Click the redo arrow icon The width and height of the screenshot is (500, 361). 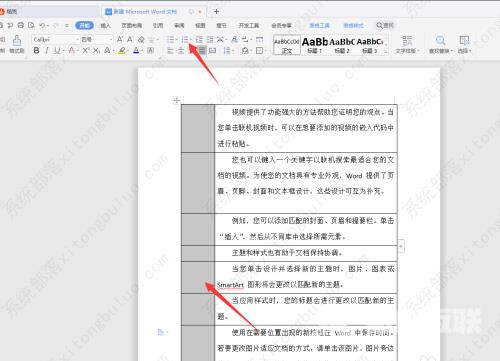56,25
